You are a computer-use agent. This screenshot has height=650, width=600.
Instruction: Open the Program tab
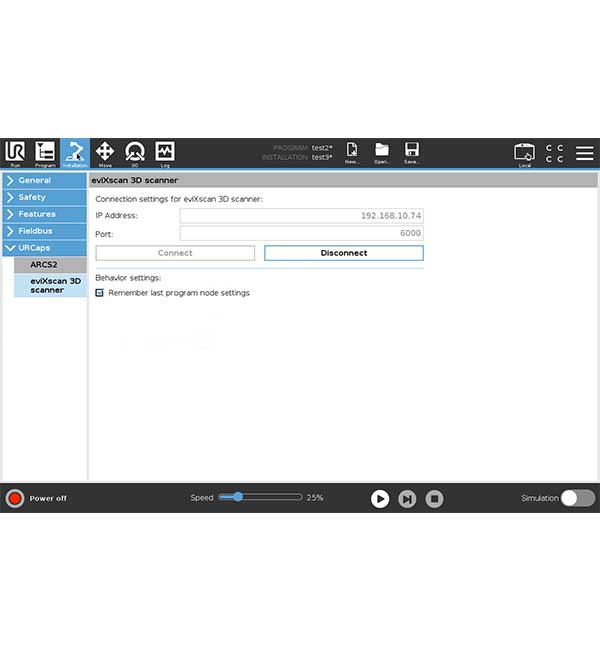pos(45,153)
